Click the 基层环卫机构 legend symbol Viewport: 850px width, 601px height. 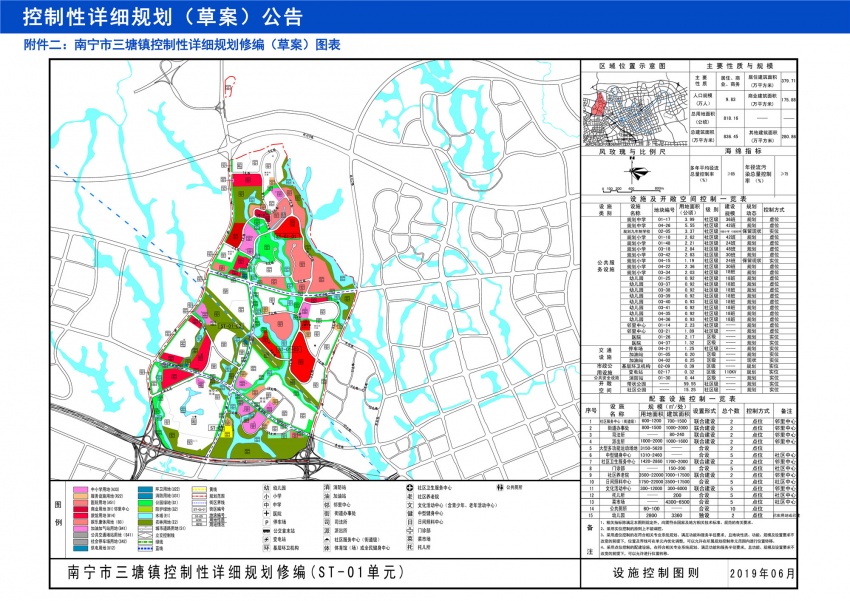[x=266, y=548]
